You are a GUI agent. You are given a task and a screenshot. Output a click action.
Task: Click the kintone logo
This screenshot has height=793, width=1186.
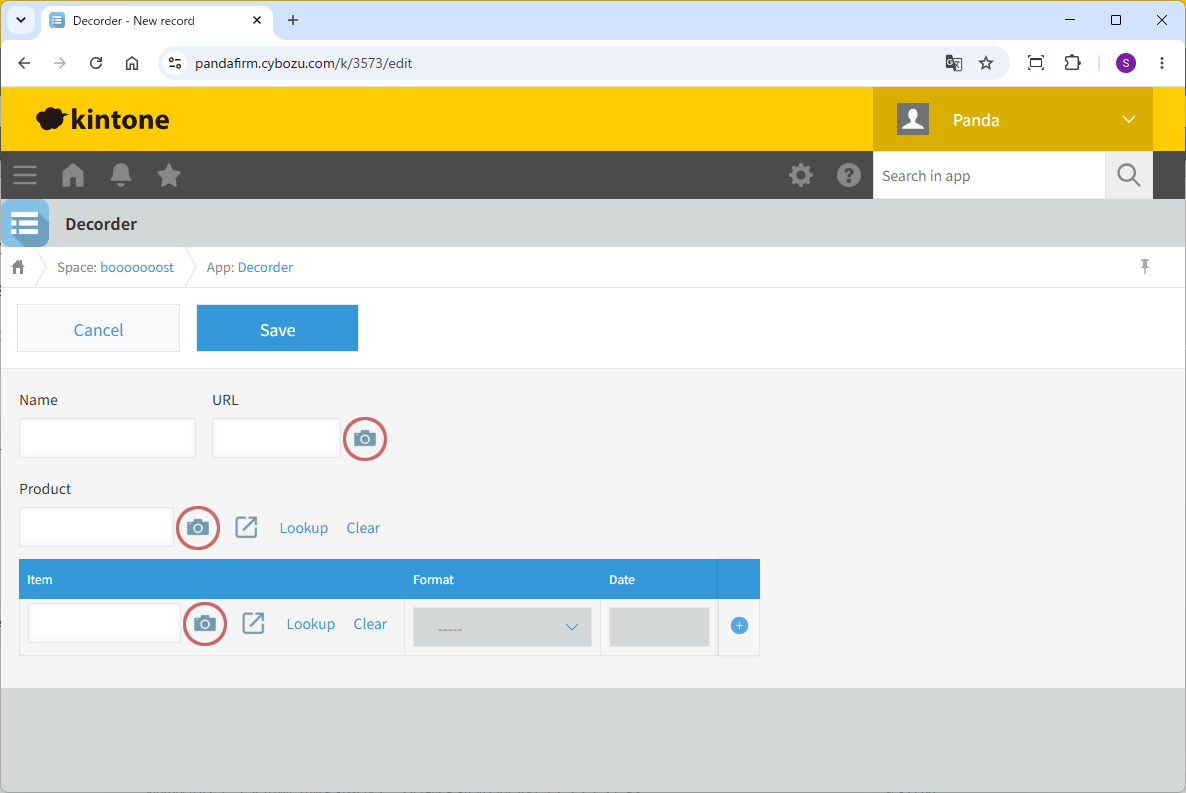coord(103,120)
